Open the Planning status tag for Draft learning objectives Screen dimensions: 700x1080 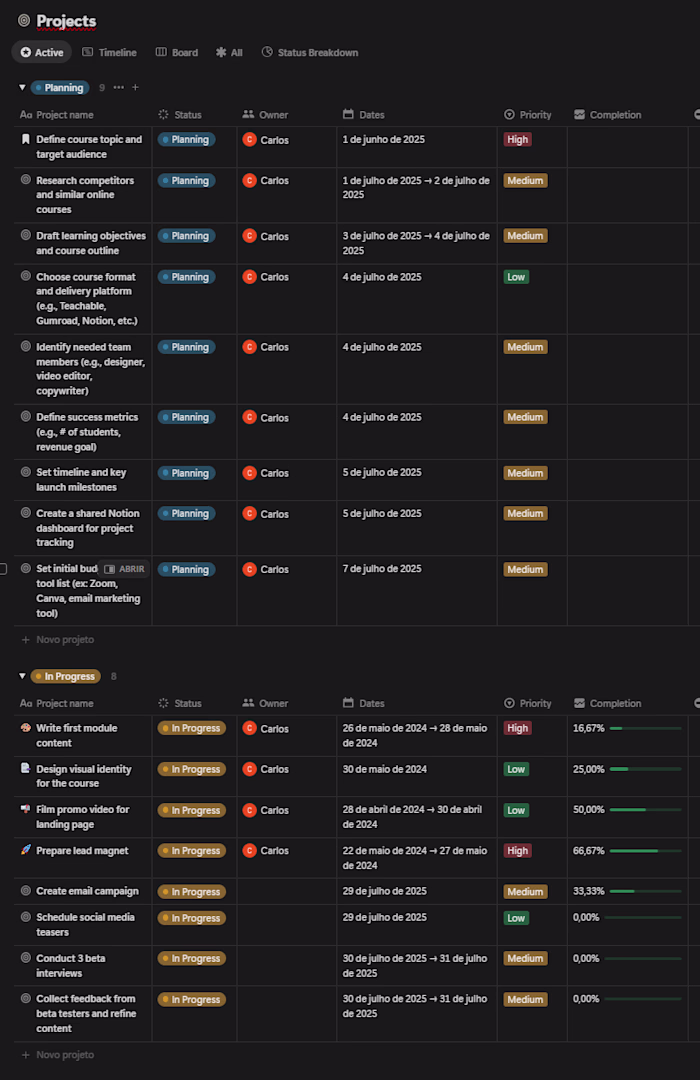tap(186, 236)
